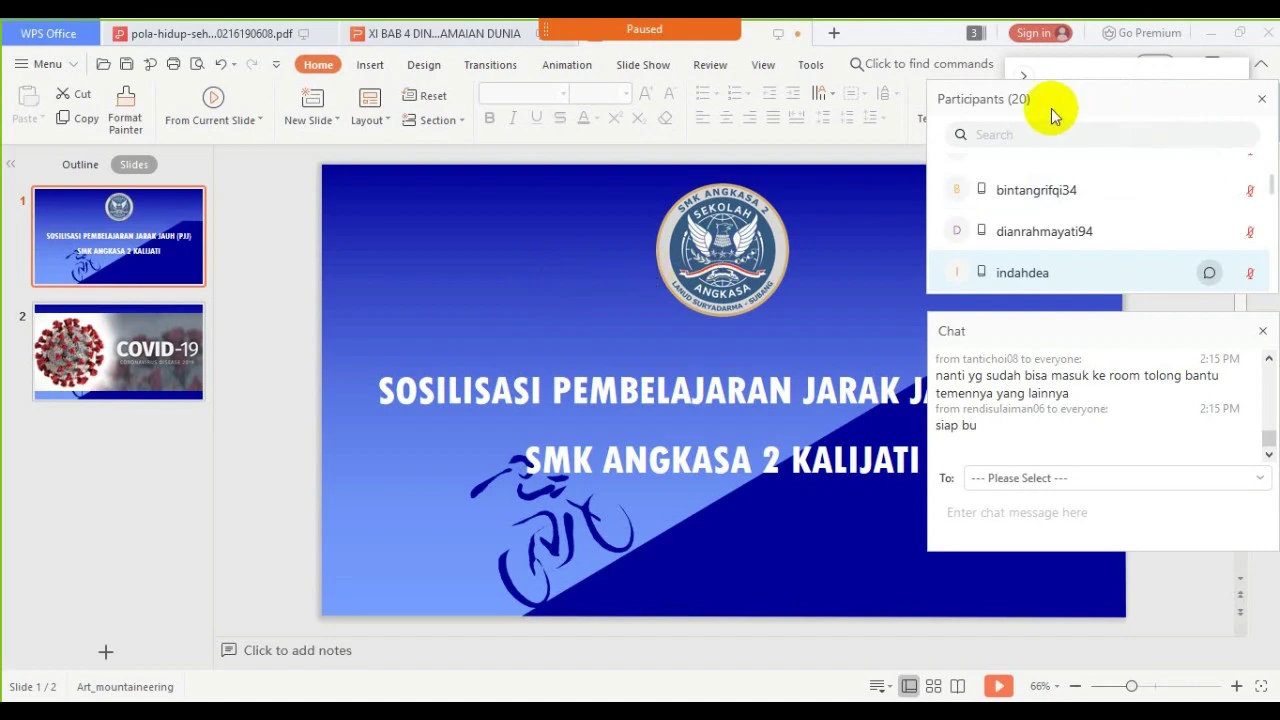Select COVID-19 slide 2 thumbnail
Viewport: 1280px width, 720px height.
(118, 353)
